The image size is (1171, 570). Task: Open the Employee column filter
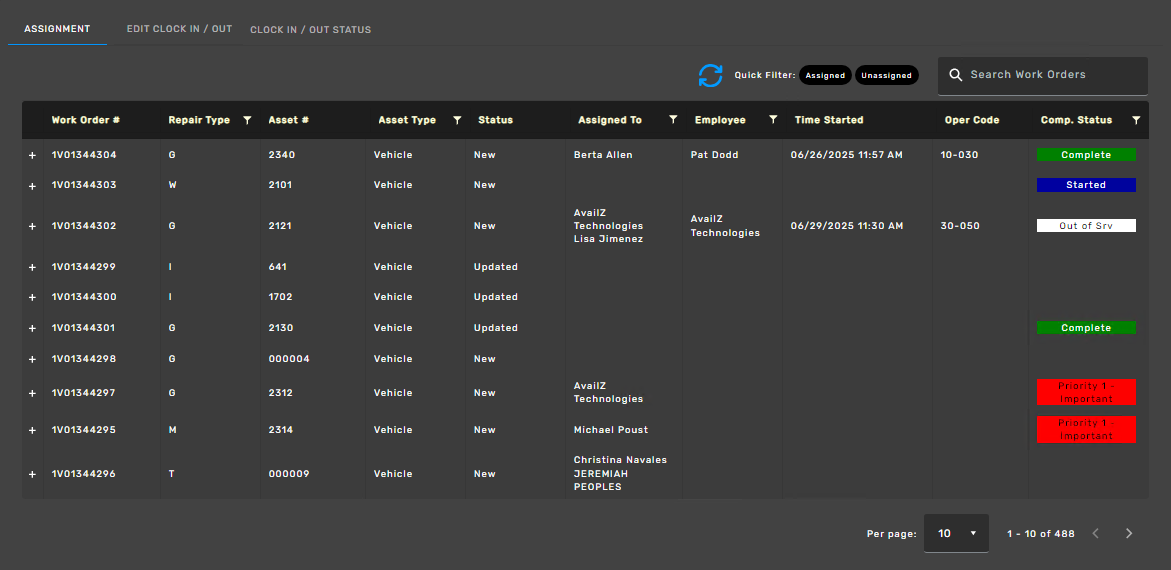[773, 120]
